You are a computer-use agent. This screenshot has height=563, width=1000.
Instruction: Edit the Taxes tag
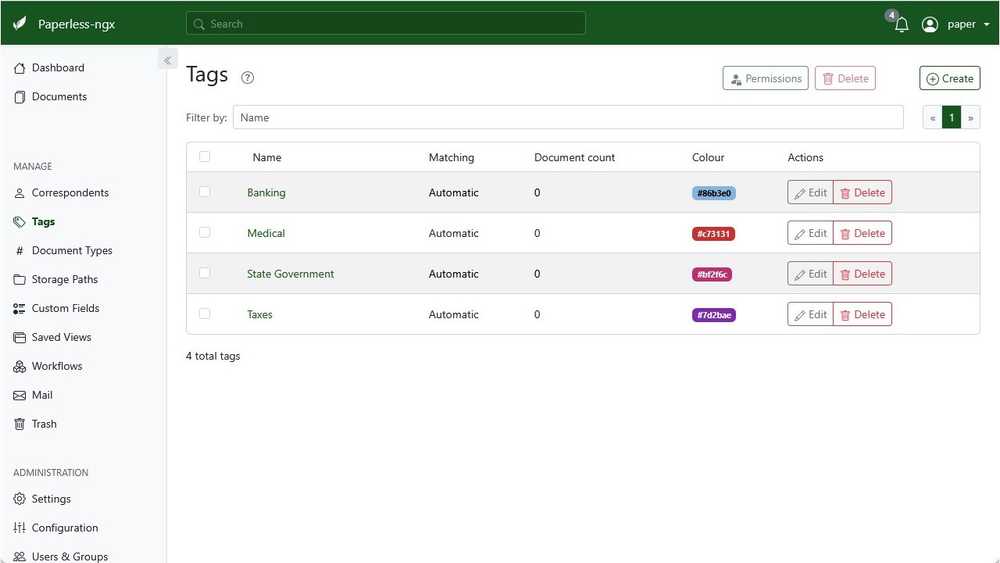point(811,315)
